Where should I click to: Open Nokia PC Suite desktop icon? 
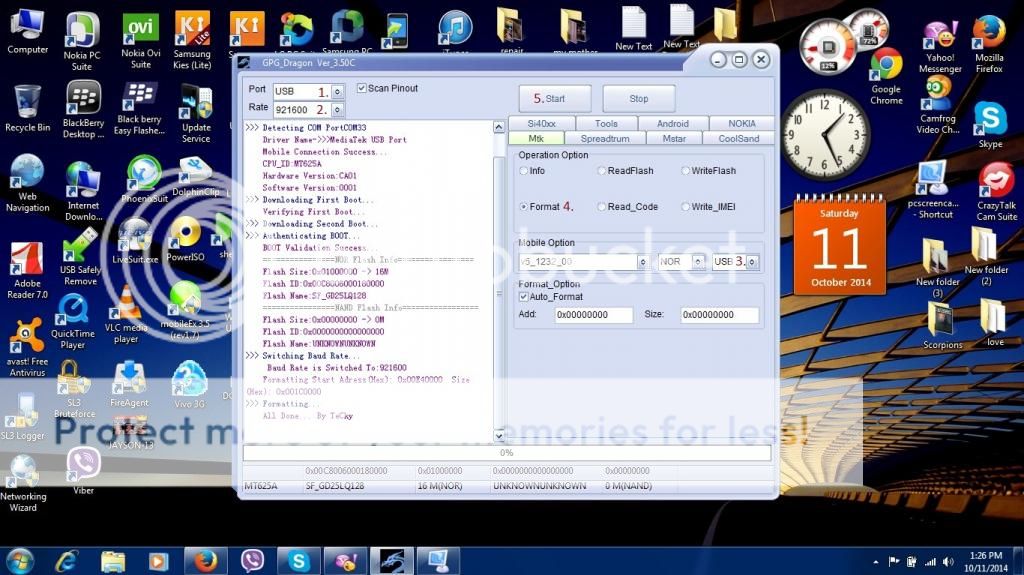[82, 31]
